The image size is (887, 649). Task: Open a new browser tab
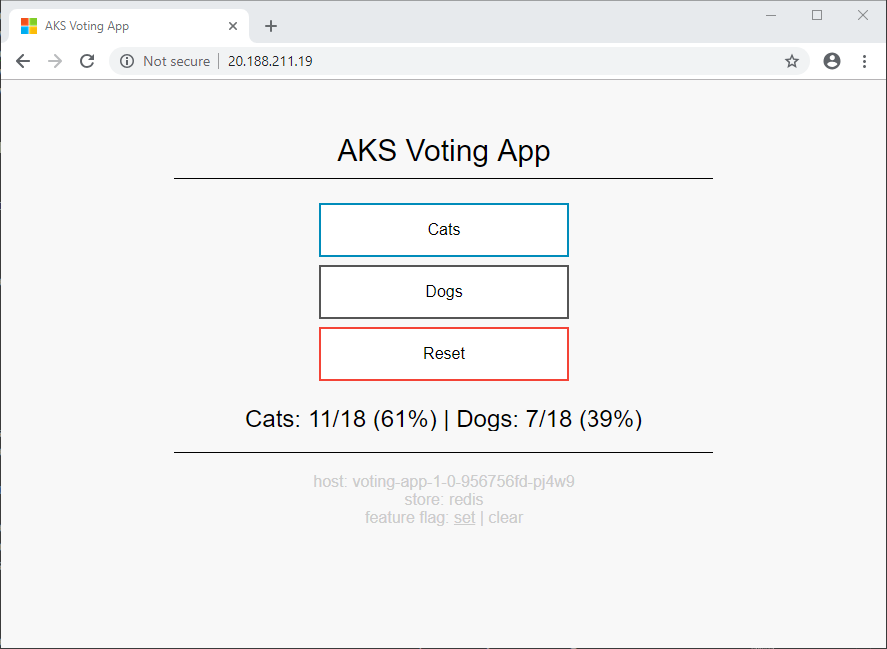270,26
